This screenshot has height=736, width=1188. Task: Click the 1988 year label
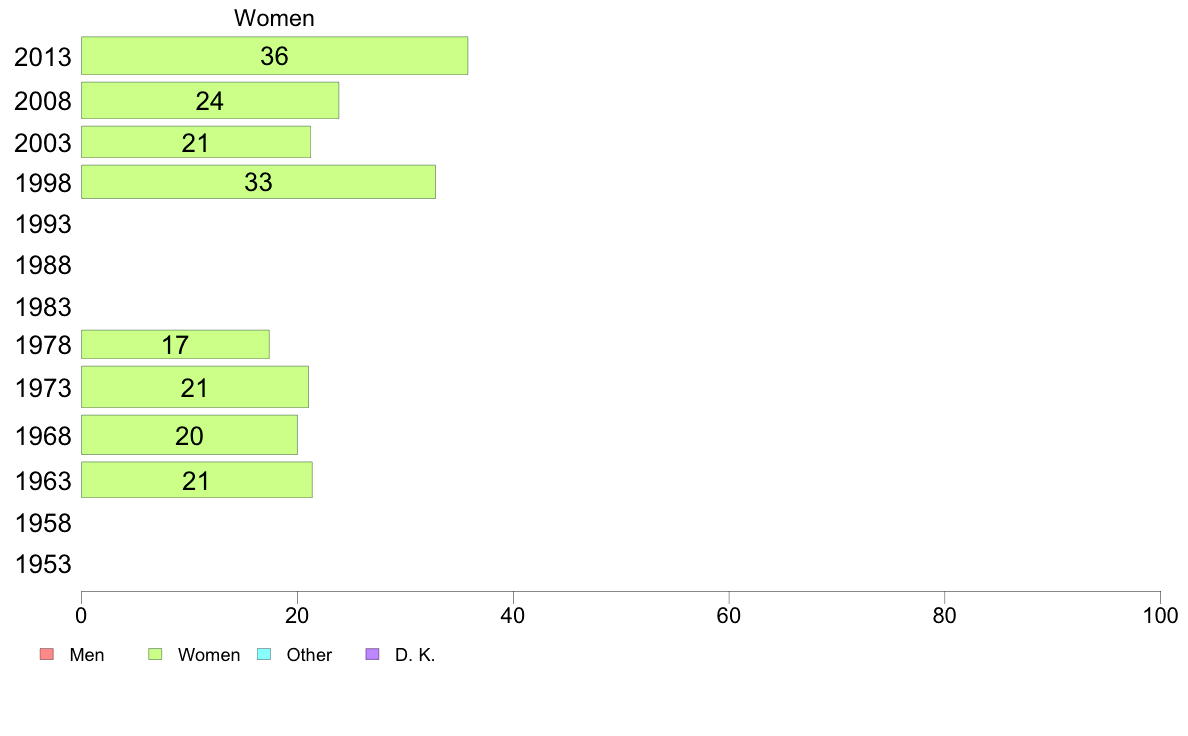tap(43, 265)
